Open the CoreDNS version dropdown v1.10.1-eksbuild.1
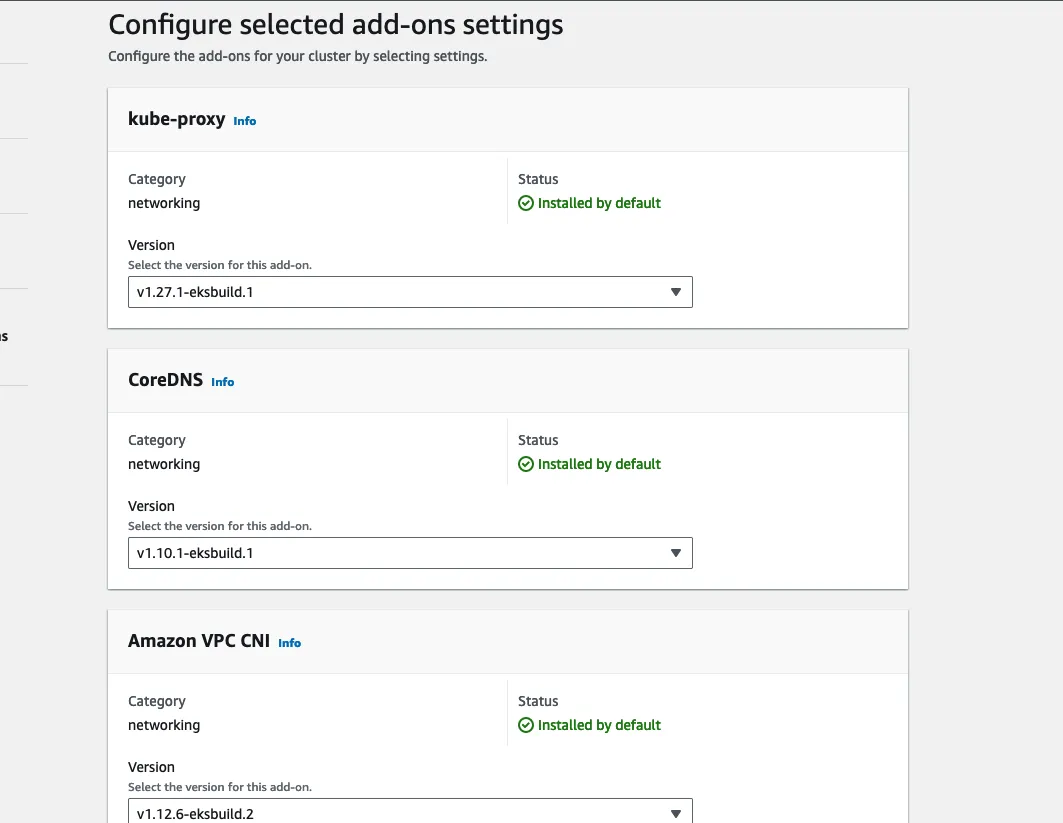Image resolution: width=1063 pixels, height=823 pixels. (x=410, y=553)
